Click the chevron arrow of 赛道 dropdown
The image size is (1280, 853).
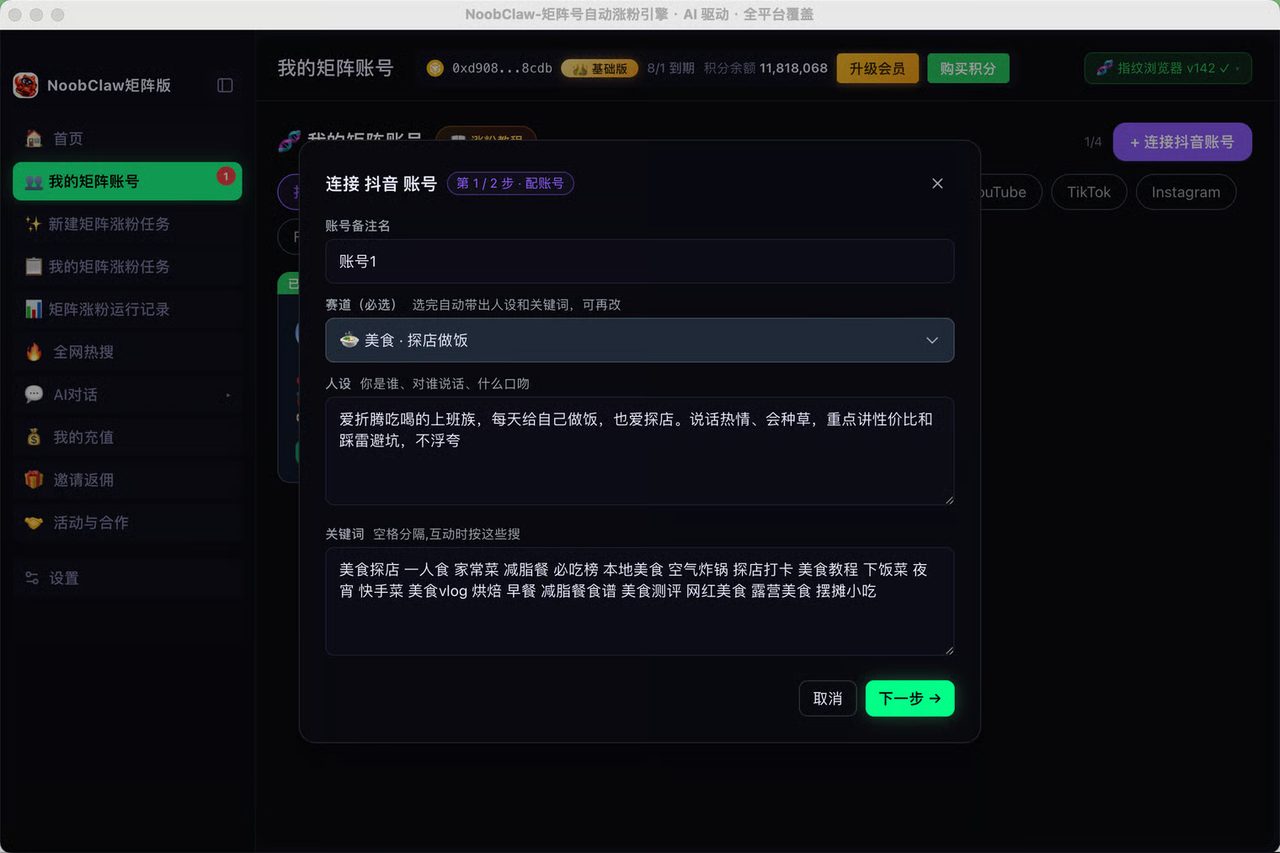(932, 340)
